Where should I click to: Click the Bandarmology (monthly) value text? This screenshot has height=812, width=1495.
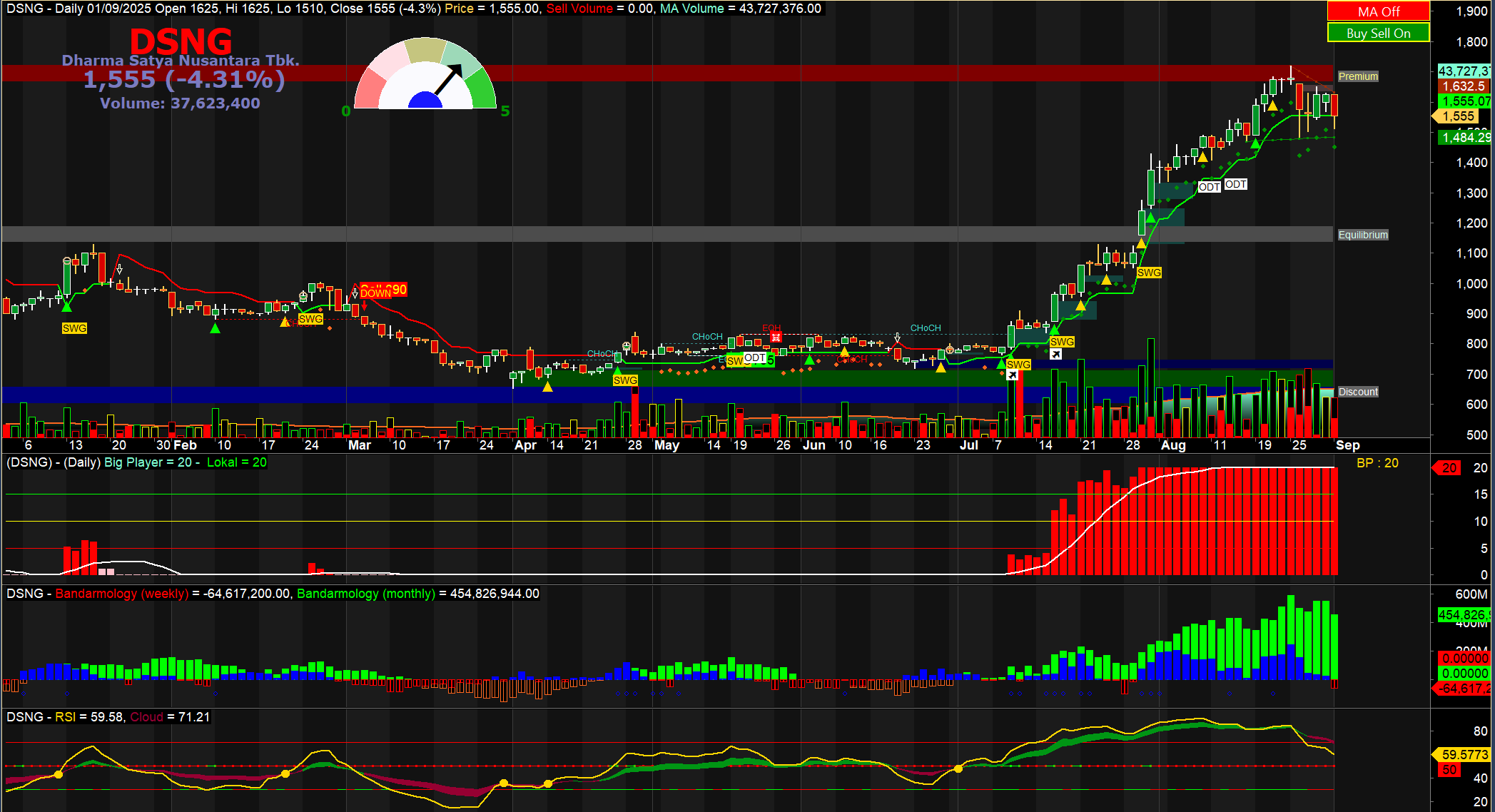pos(495,594)
